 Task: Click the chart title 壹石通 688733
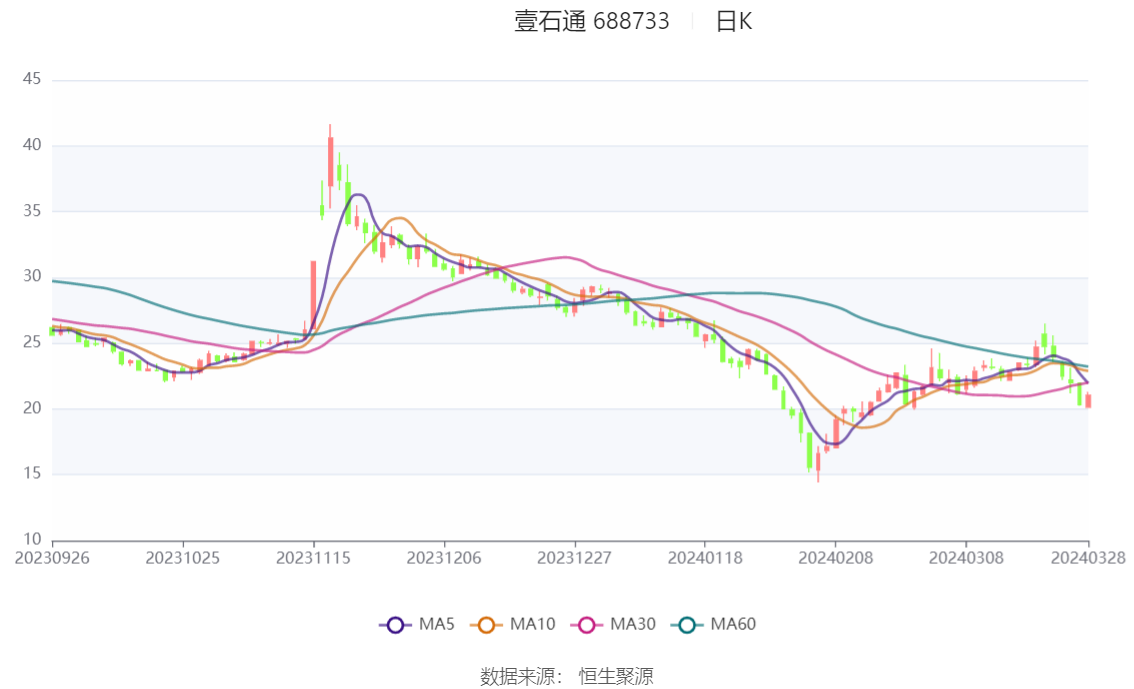click(592, 22)
